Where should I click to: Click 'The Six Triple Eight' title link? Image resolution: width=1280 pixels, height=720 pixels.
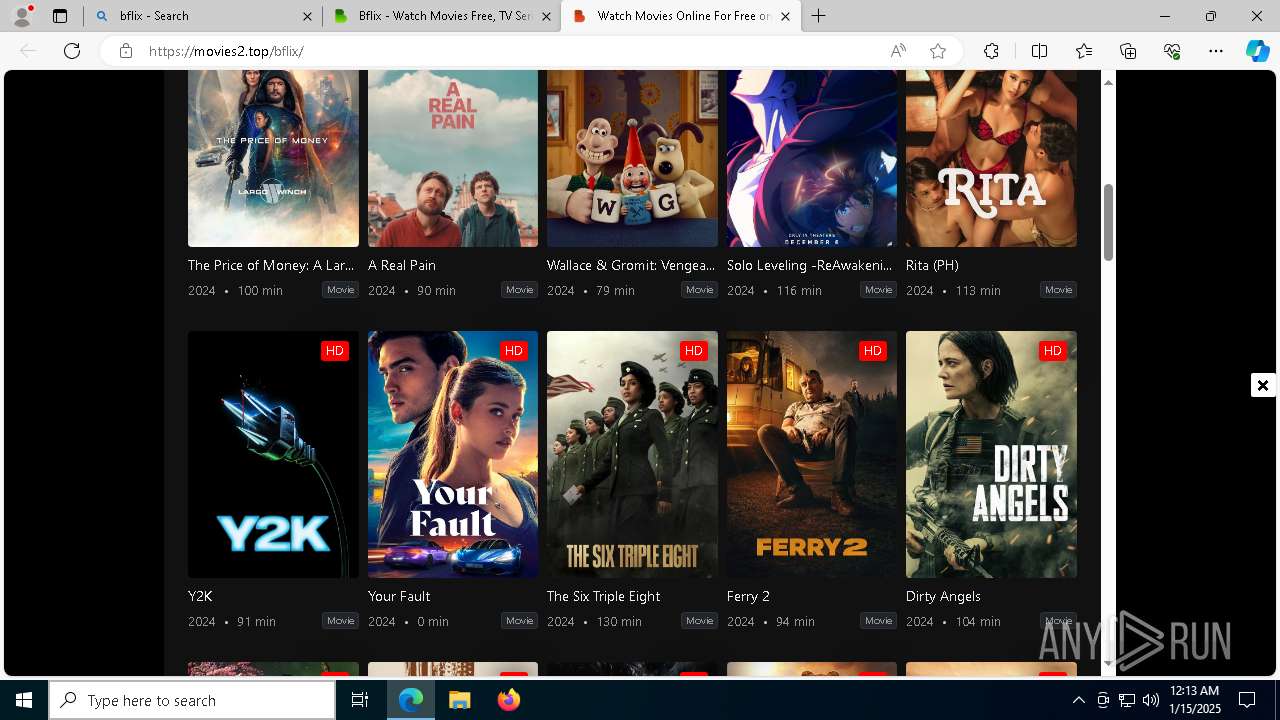coord(604,596)
